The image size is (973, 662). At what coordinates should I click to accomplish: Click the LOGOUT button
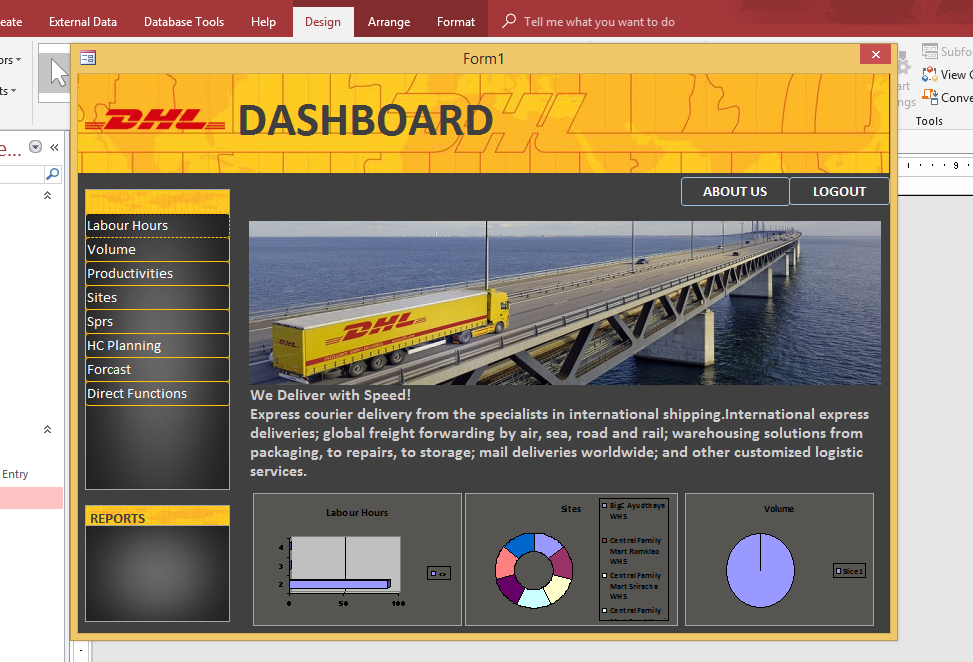click(x=839, y=192)
